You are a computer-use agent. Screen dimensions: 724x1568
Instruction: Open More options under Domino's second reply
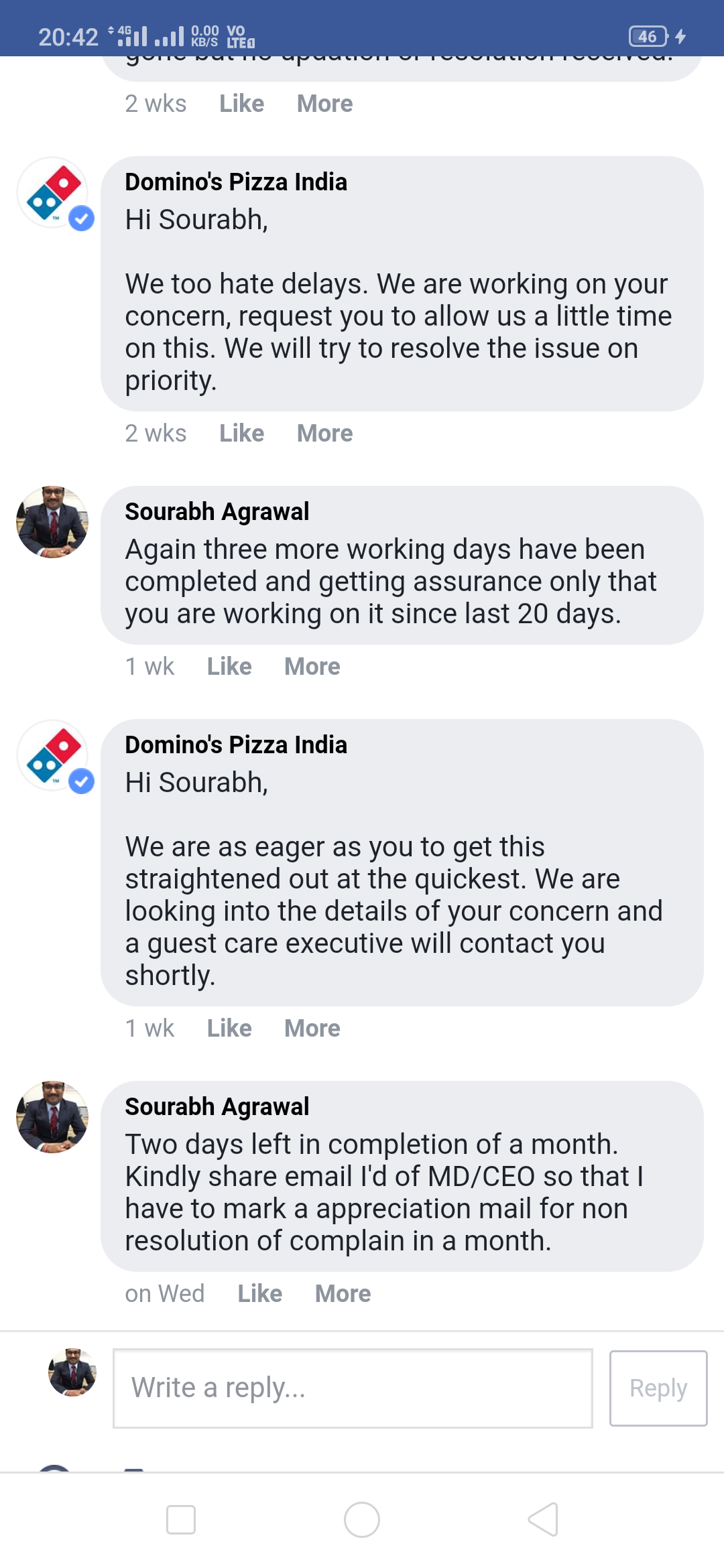click(312, 1027)
